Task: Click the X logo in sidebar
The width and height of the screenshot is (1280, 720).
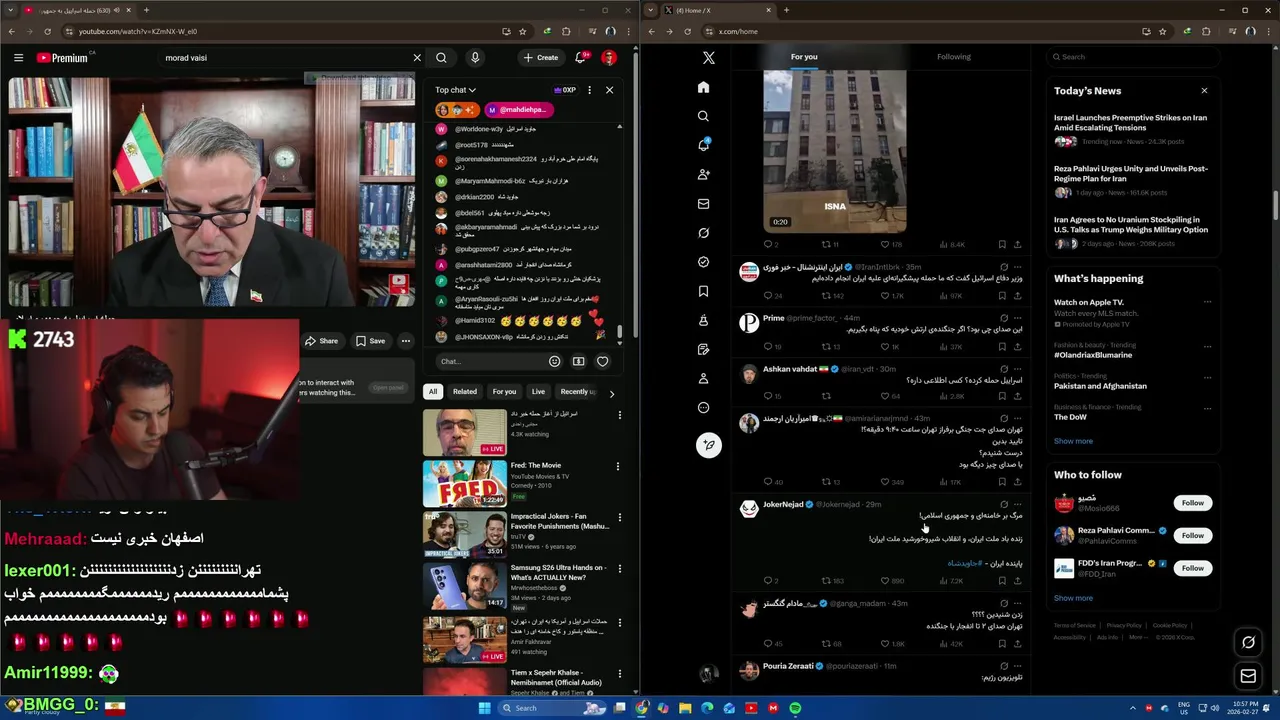Action: [708, 58]
